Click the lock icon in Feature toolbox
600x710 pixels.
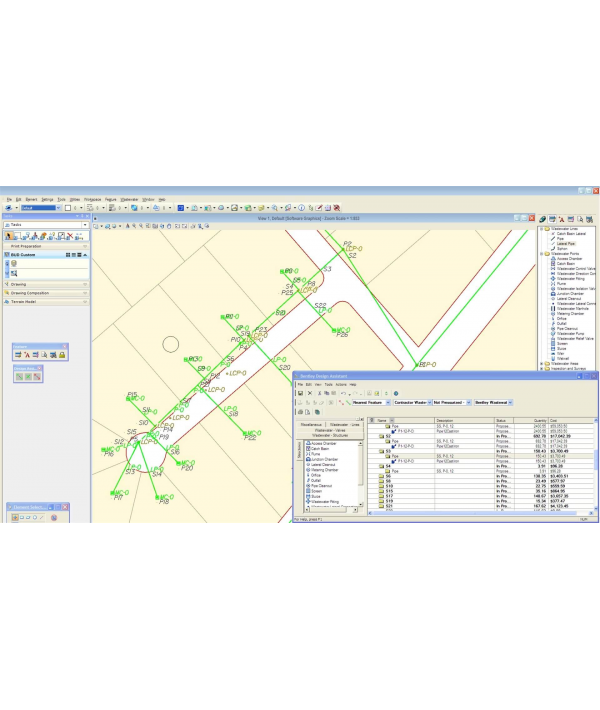62,355
